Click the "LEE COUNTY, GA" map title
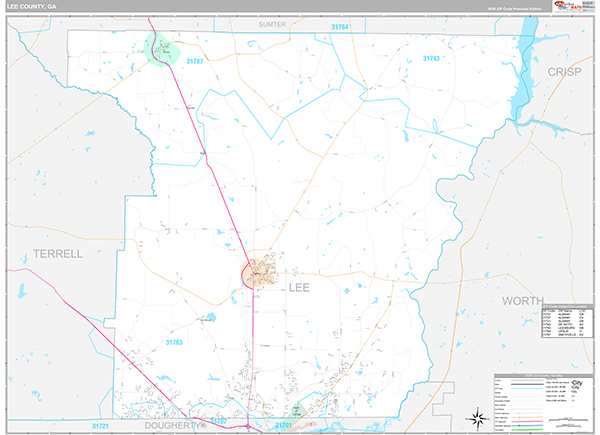Image resolution: width=600 pixels, height=435 pixels. click(x=32, y=7)
